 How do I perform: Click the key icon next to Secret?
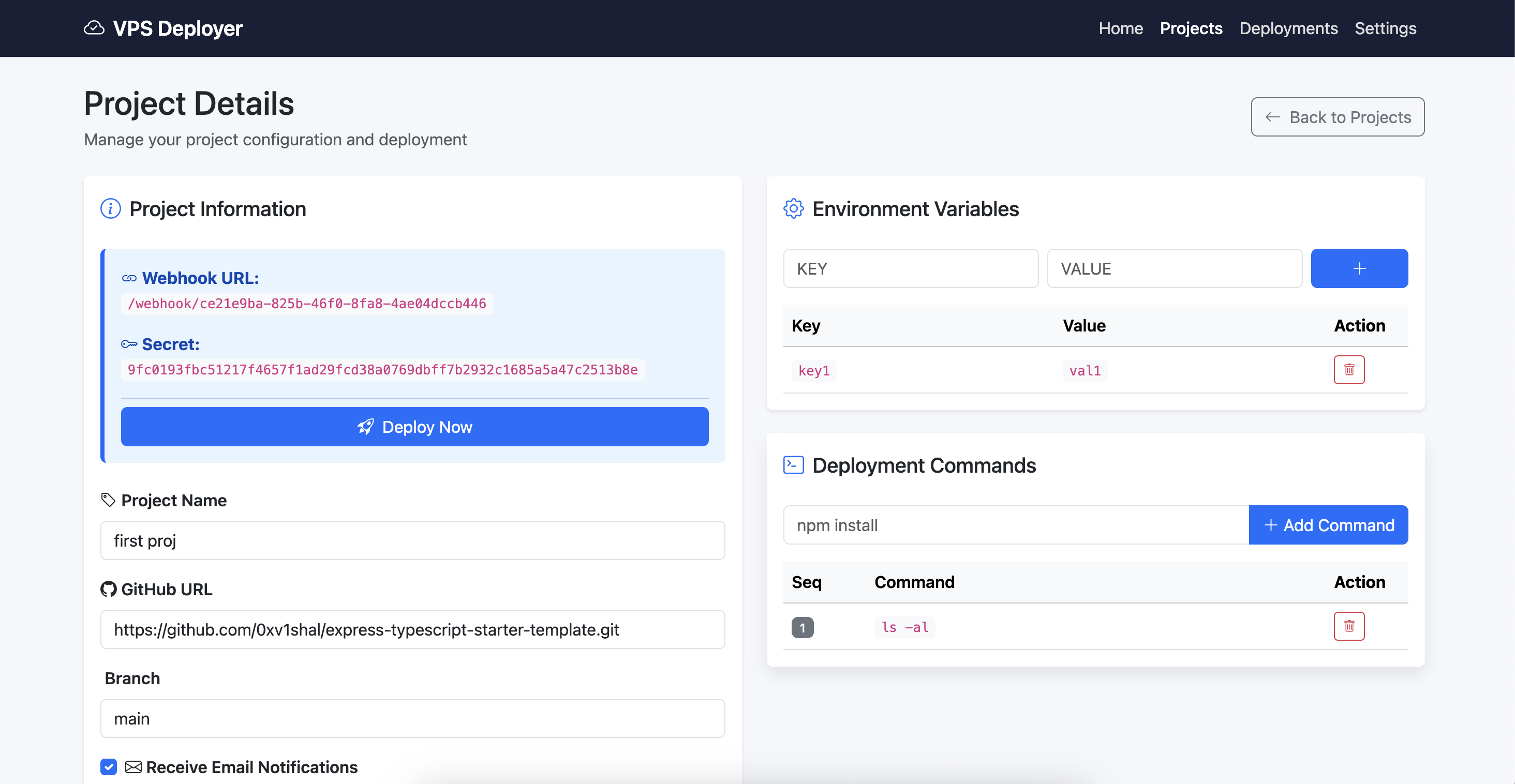(129, 344)
